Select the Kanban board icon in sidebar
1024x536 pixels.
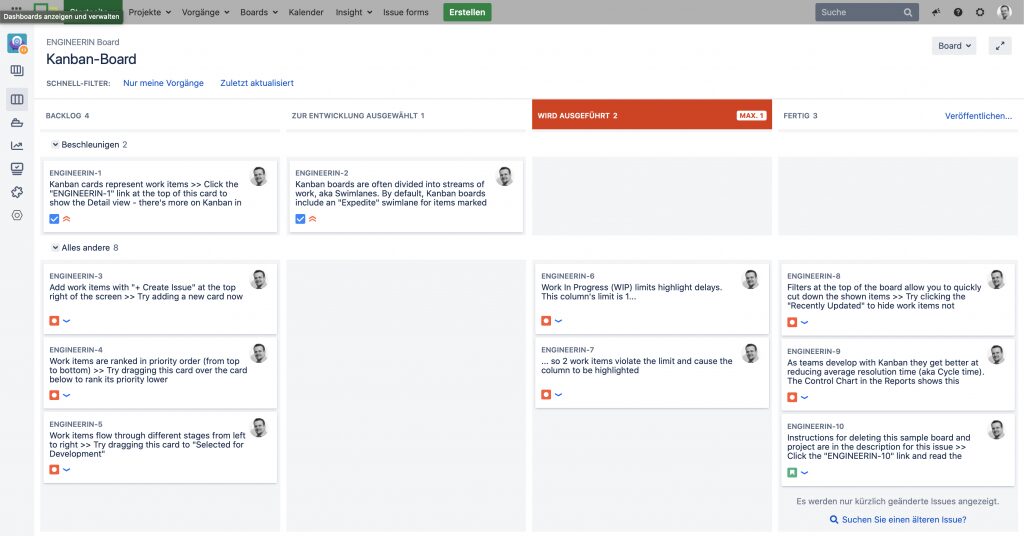point(17,99)
